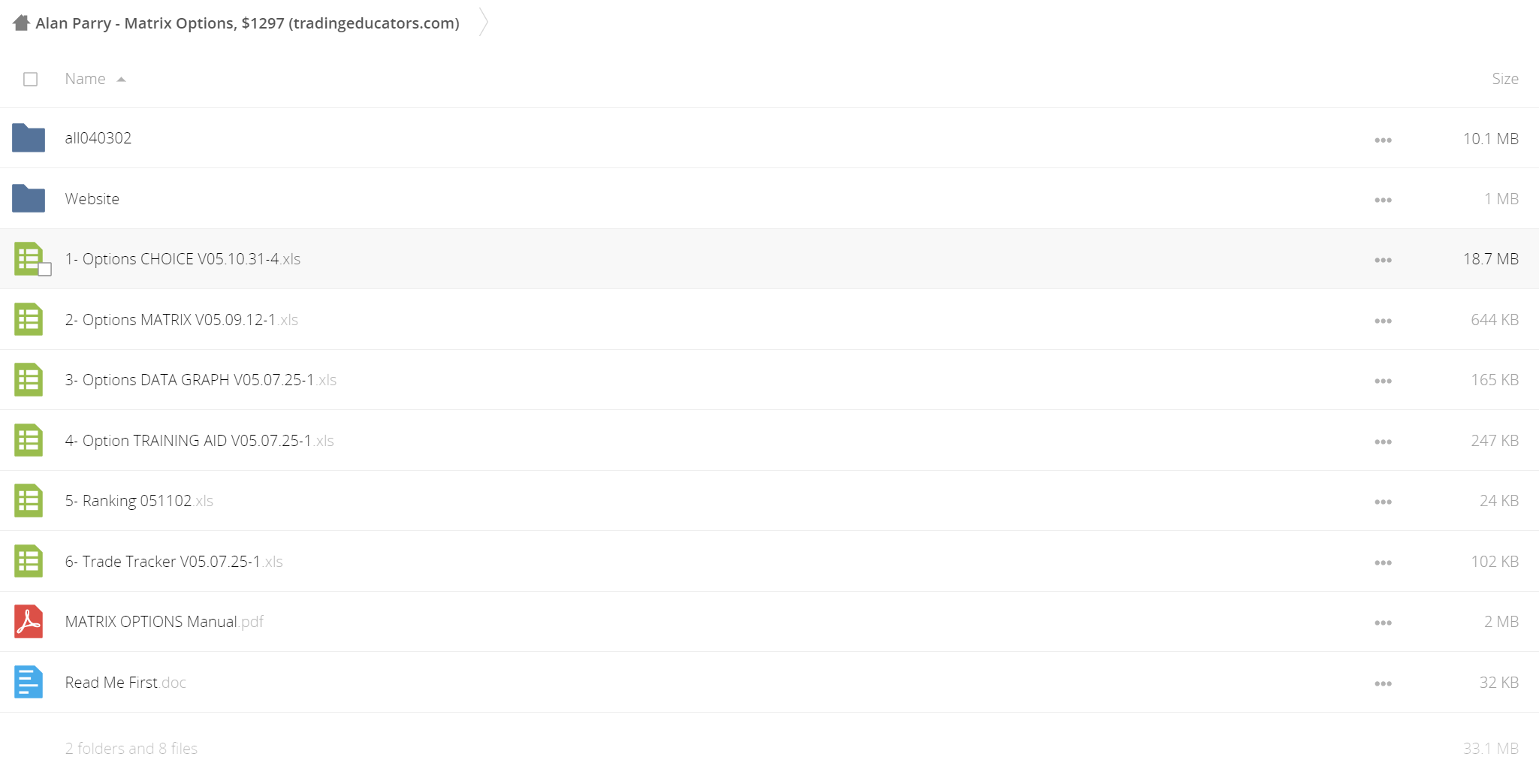Click the spreadsheet icon for 5- Ranking 051102

tap(29, 501)
